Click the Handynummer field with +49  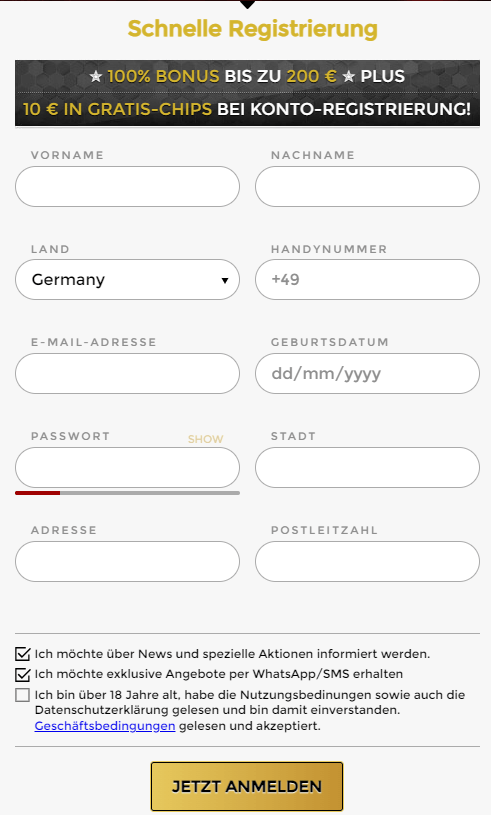click(x=367, y=280)
